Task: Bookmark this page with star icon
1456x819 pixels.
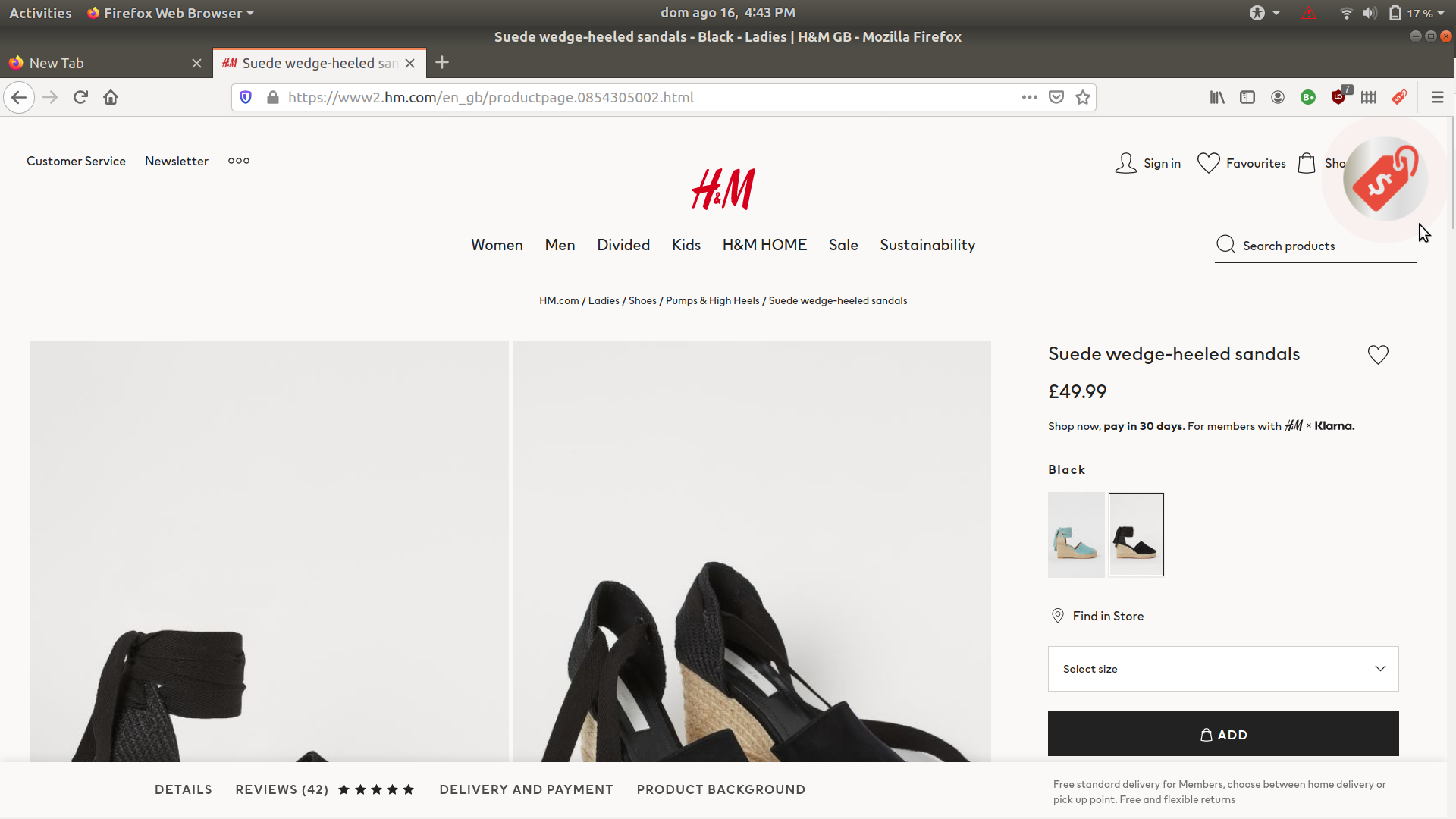Action: click(1083, 97)
